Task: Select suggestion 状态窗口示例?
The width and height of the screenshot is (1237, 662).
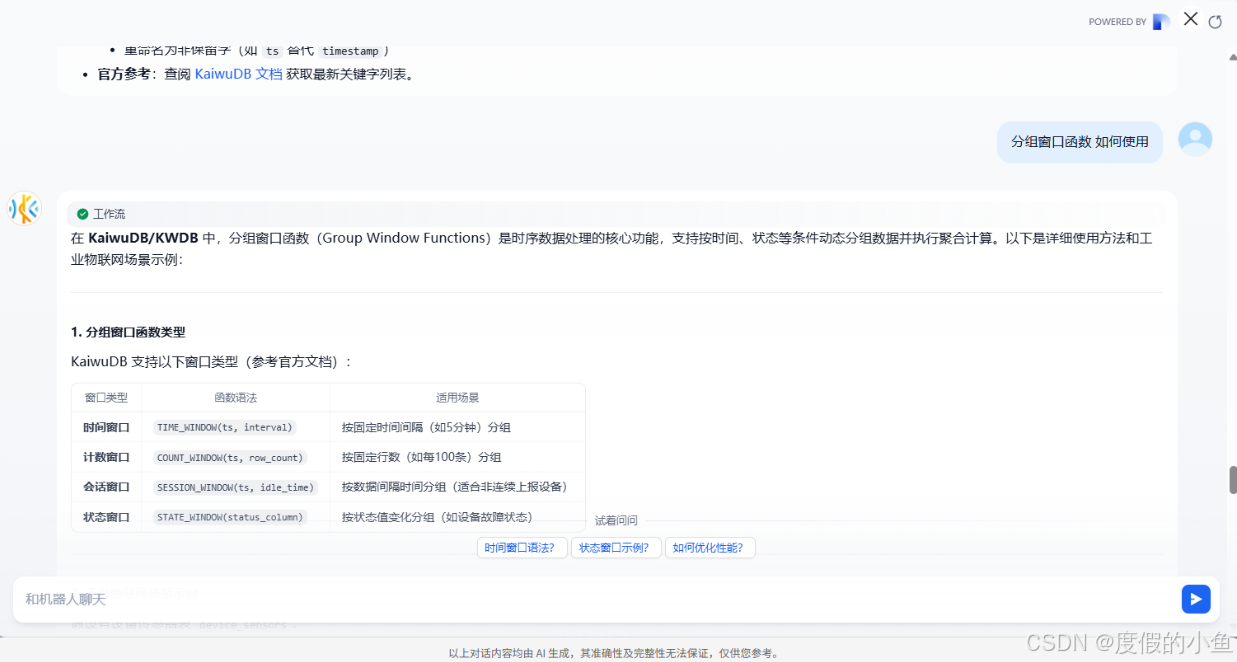Action: 615,548
